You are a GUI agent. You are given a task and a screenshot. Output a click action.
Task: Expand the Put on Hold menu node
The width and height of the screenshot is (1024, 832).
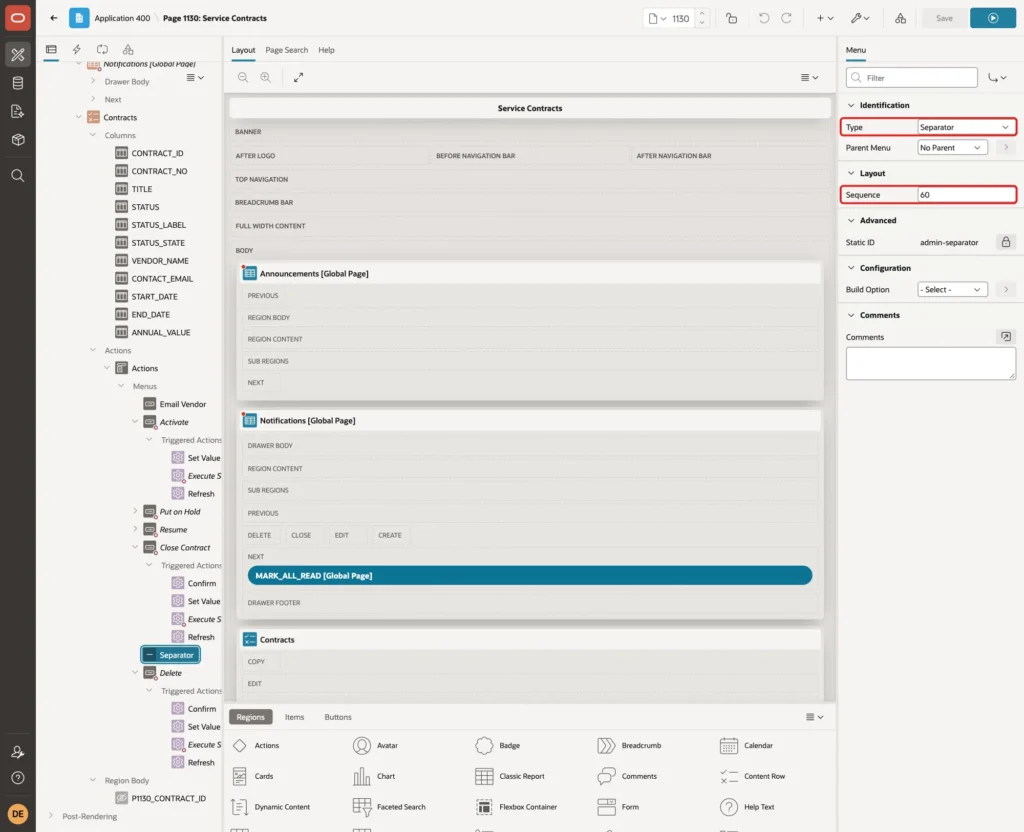click(x=135, y=511)
